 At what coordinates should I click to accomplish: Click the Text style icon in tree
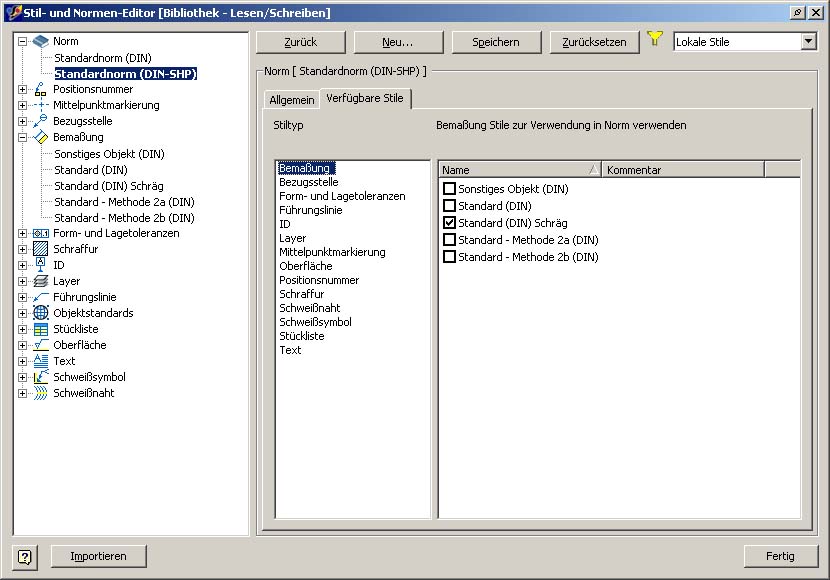41,361
